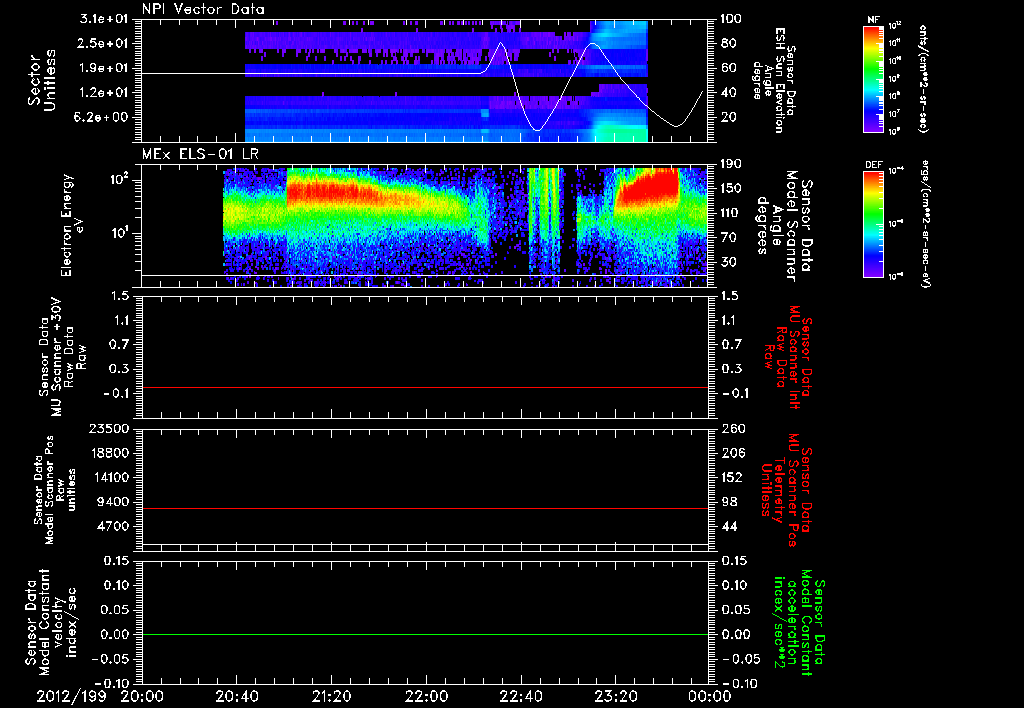
Task: Click the red line in MU Scanner +30V panel
Action: click(424, 387)
